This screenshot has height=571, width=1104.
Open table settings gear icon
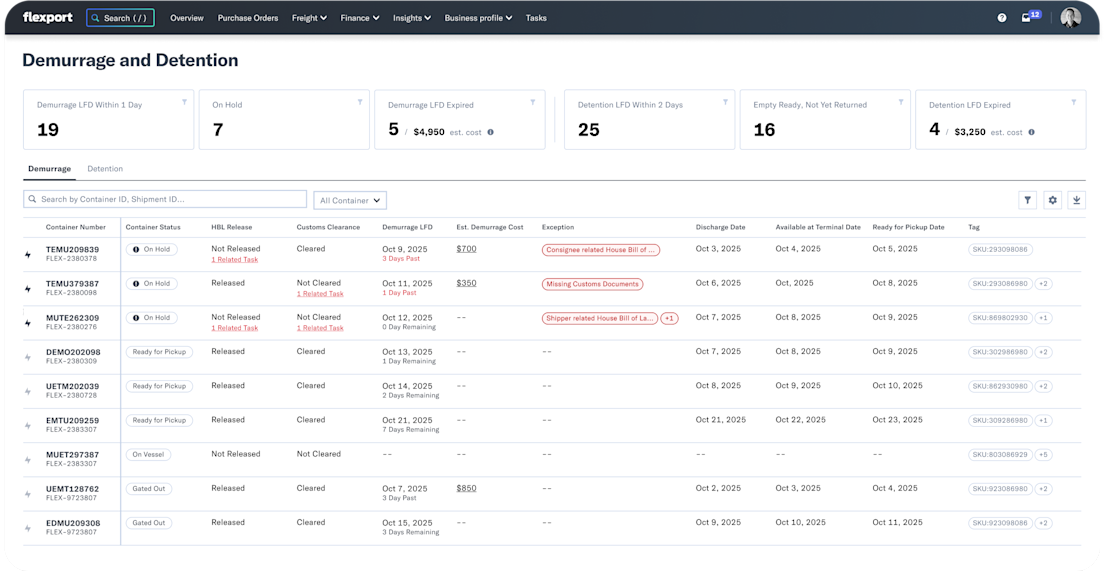point(1053,201)
